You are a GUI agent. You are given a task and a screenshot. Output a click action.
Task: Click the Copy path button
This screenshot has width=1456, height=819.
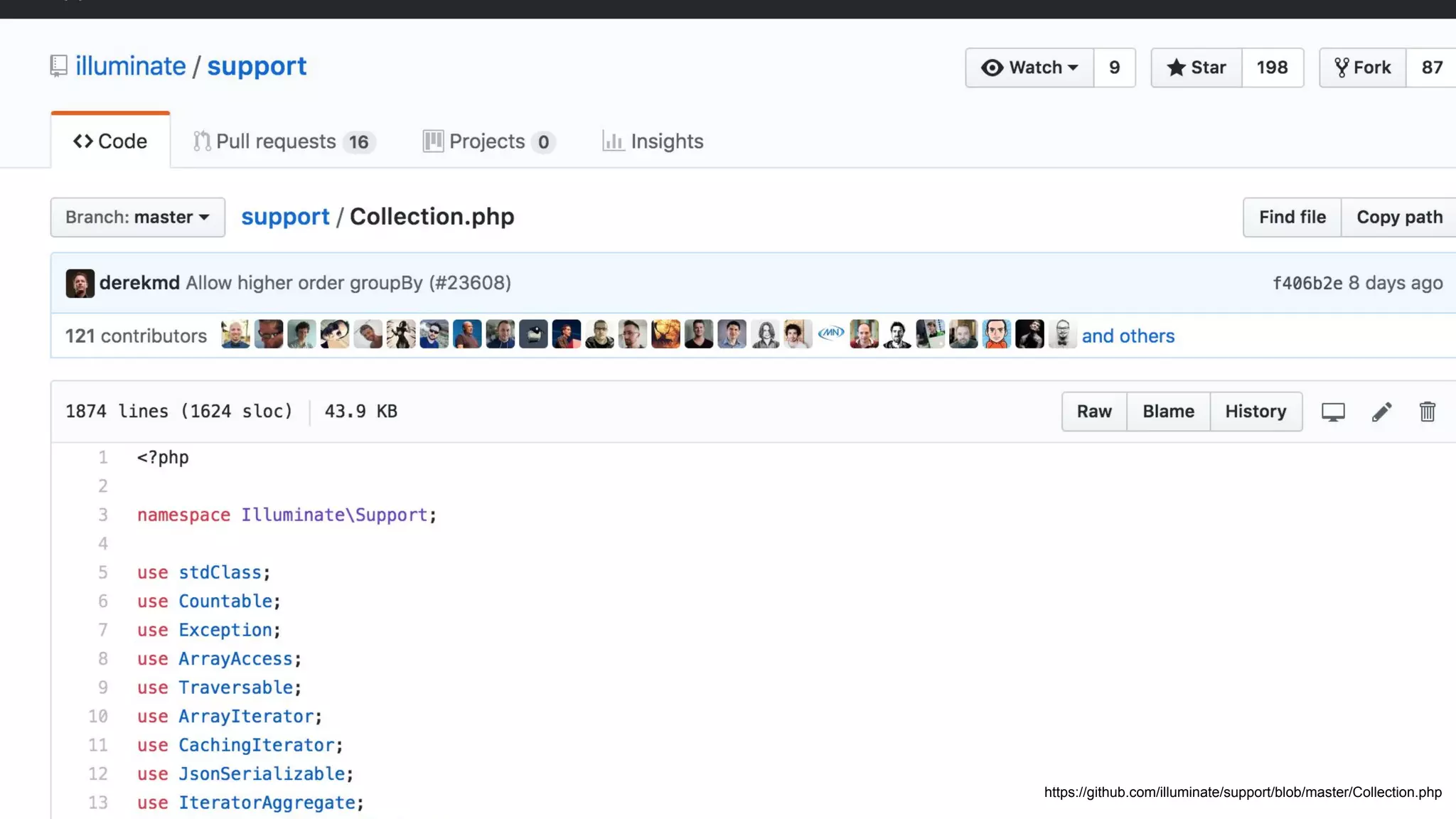(1399, 217)
